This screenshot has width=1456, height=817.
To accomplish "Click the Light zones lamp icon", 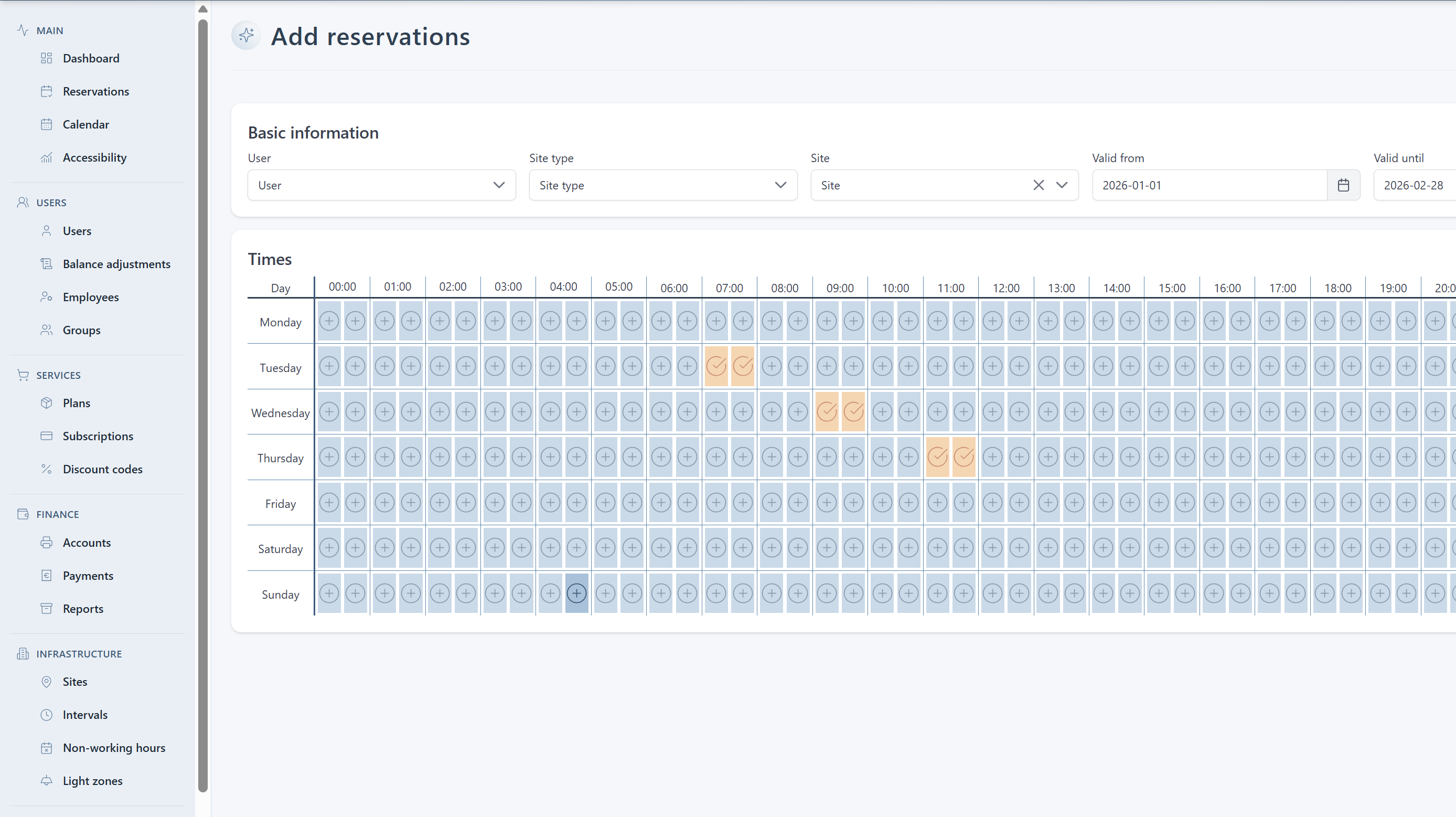I will pos(46,781).
